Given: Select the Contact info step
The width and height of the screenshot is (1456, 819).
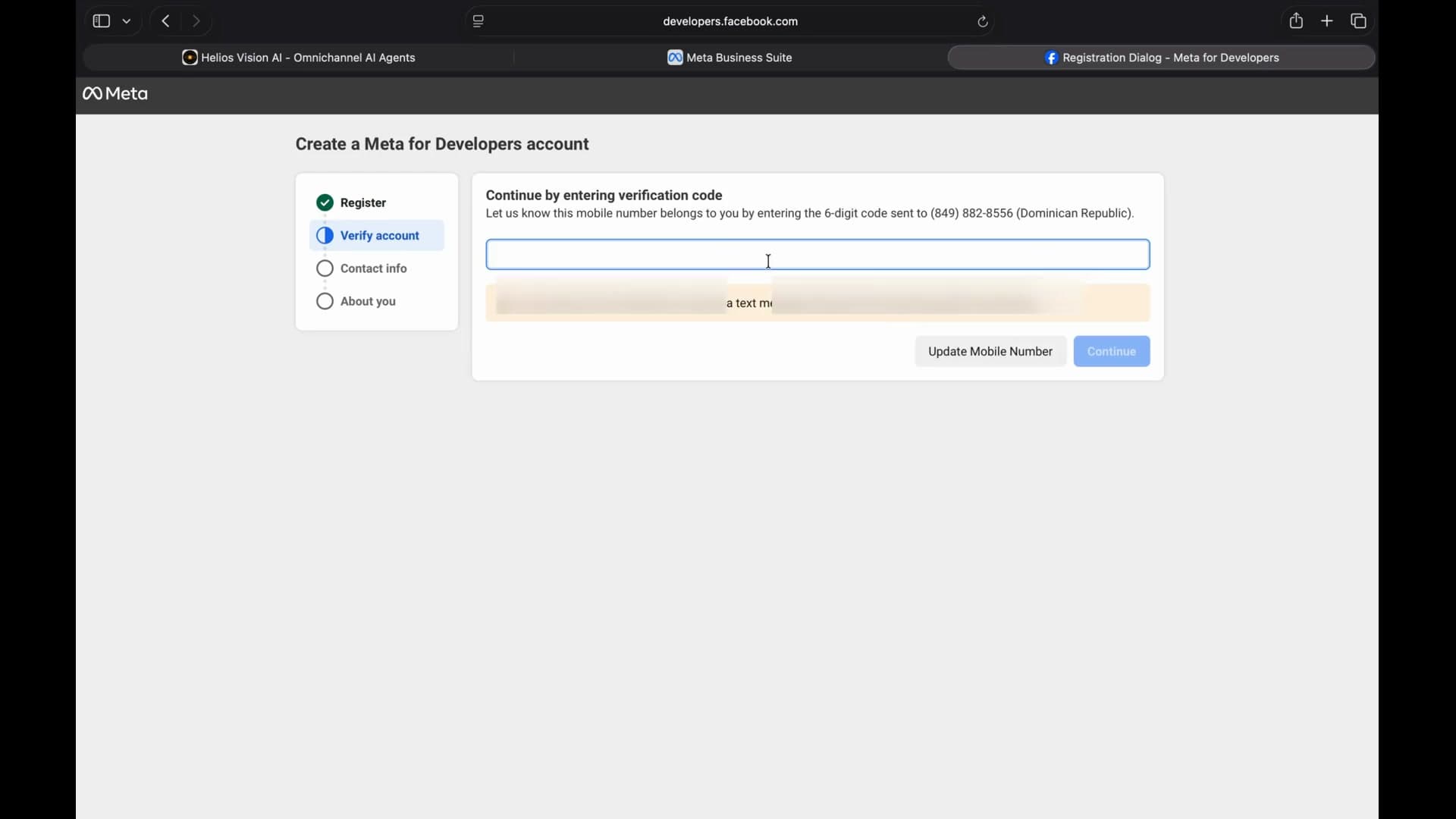Looking at the screenshot, I should (377, 269).
